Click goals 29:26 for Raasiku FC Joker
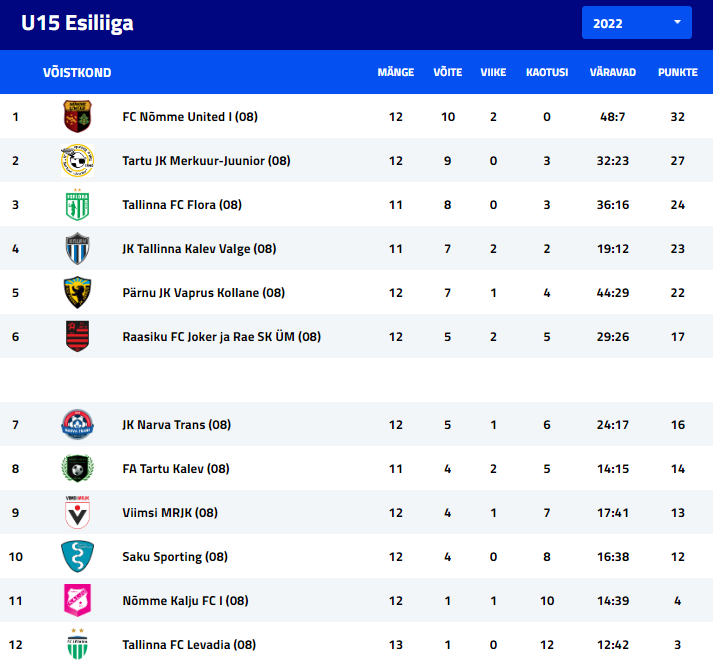713x666 pixels. click(613, 337)
